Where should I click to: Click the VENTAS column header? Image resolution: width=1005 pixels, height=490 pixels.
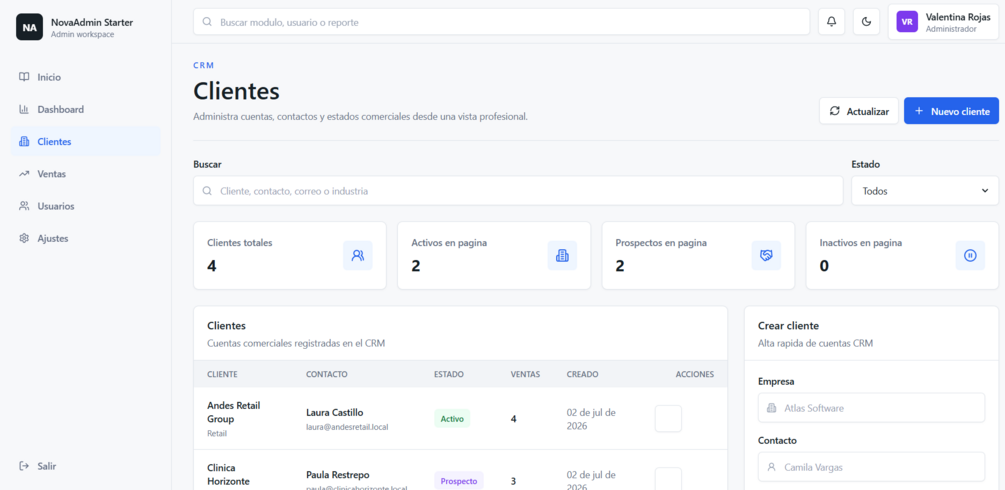[526, 374]
